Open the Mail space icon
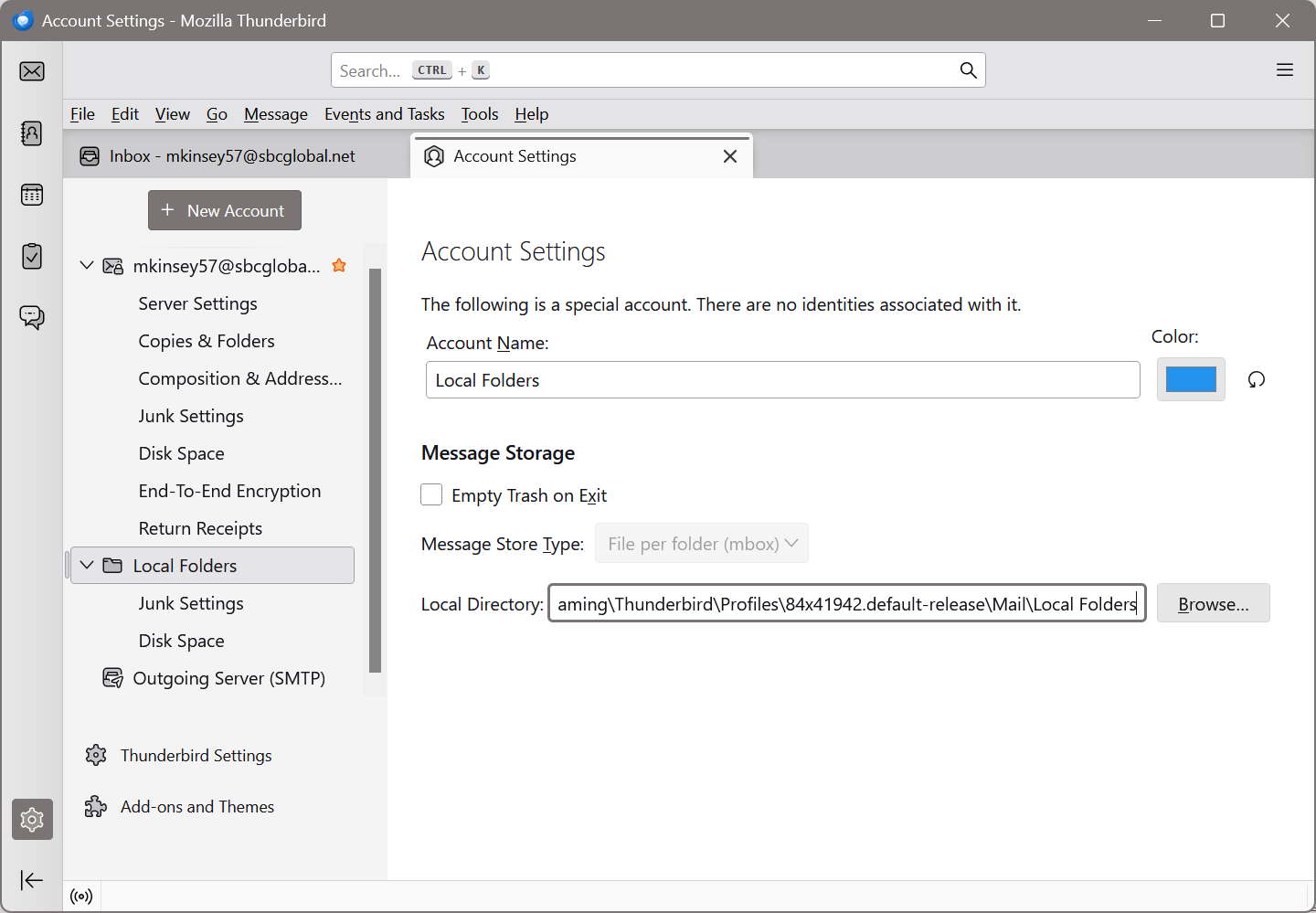The image size is (1316, 913). (32, 71)
